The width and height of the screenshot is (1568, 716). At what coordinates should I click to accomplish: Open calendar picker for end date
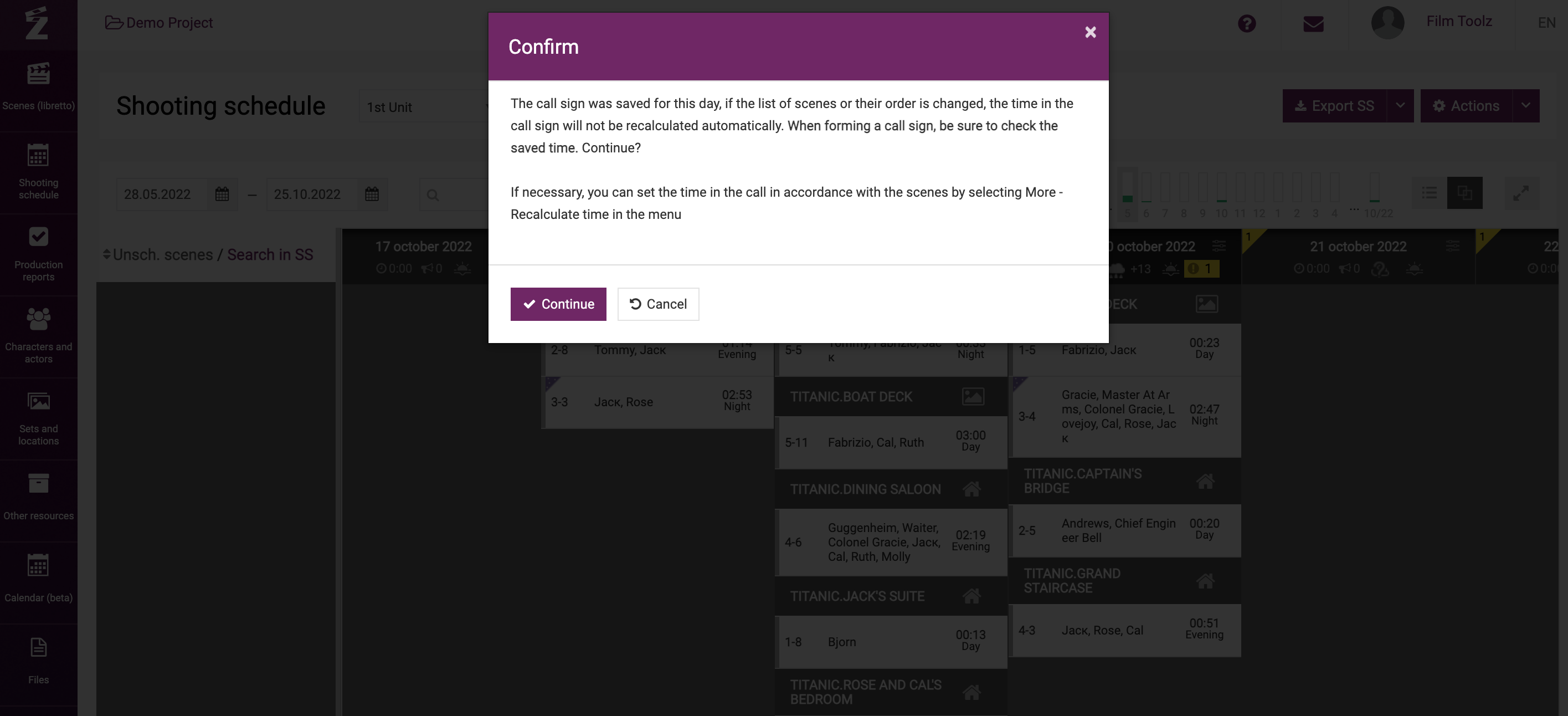(372, 194)
